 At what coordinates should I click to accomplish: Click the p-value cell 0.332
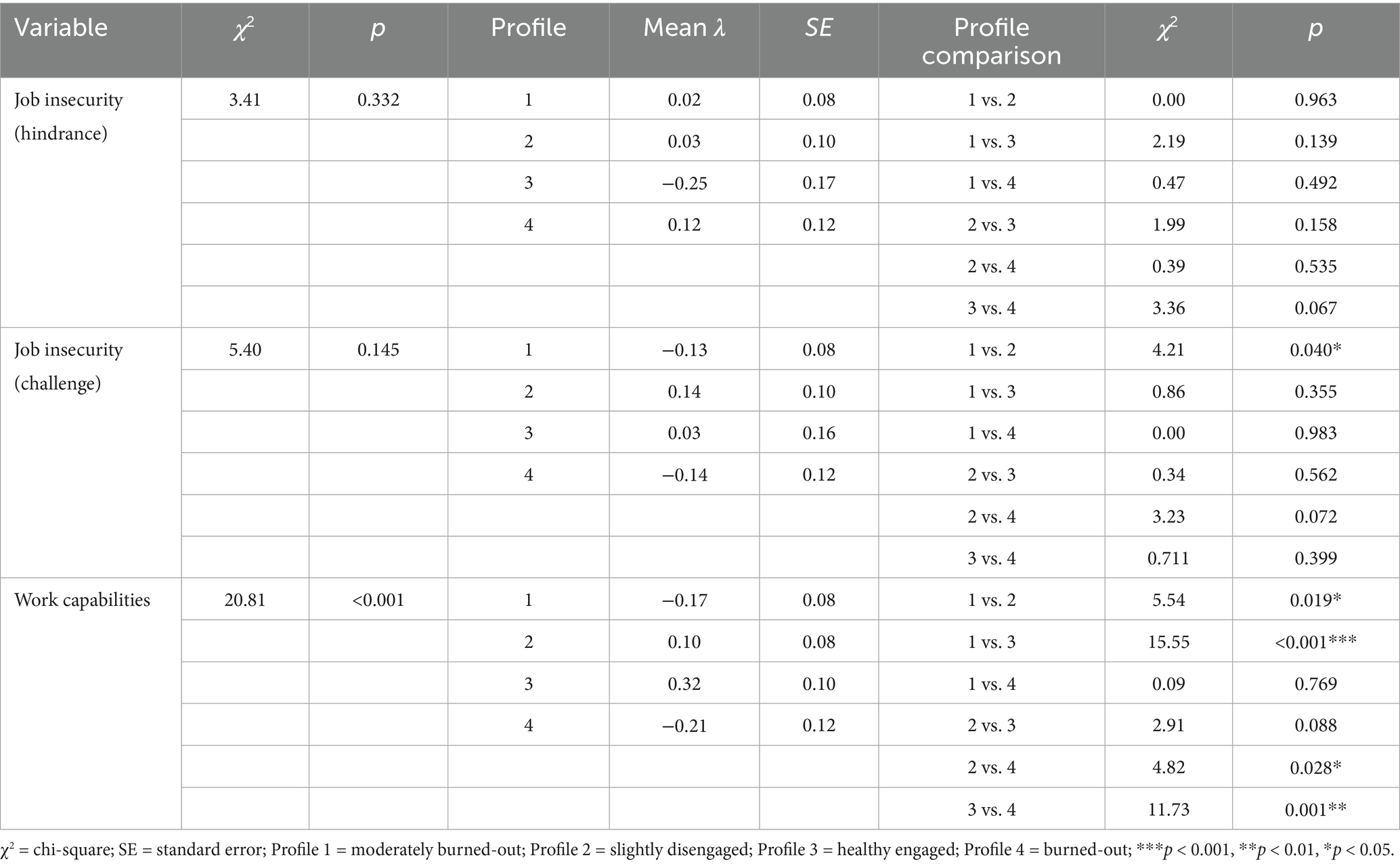[x=378, y=100]
